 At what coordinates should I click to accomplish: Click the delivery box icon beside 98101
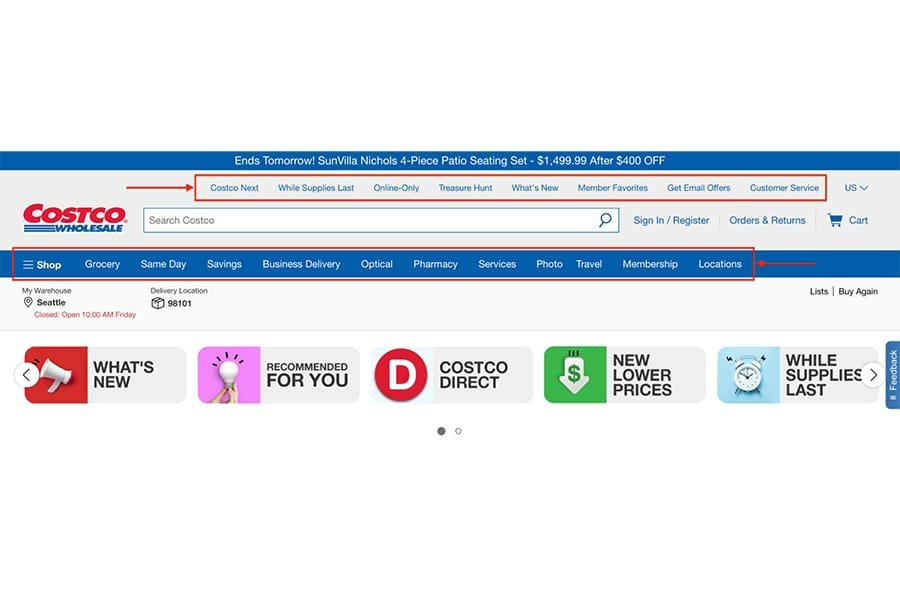tap(157, 303)
